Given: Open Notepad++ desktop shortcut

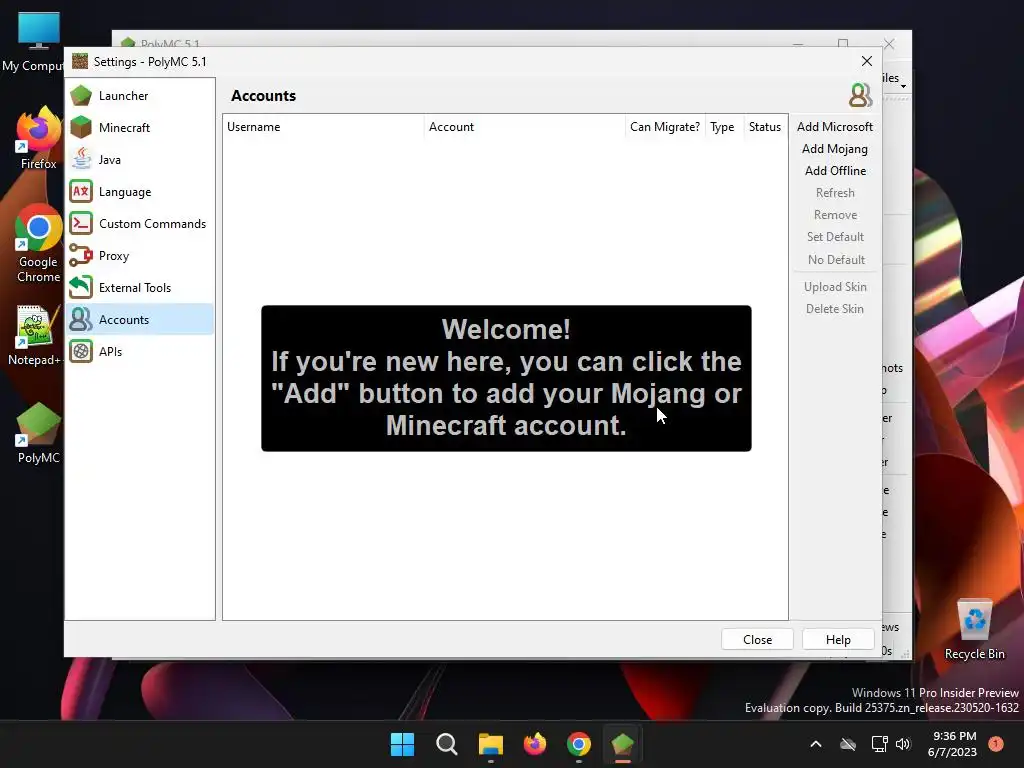Looking at the screenshot, I should click(34, 335).
